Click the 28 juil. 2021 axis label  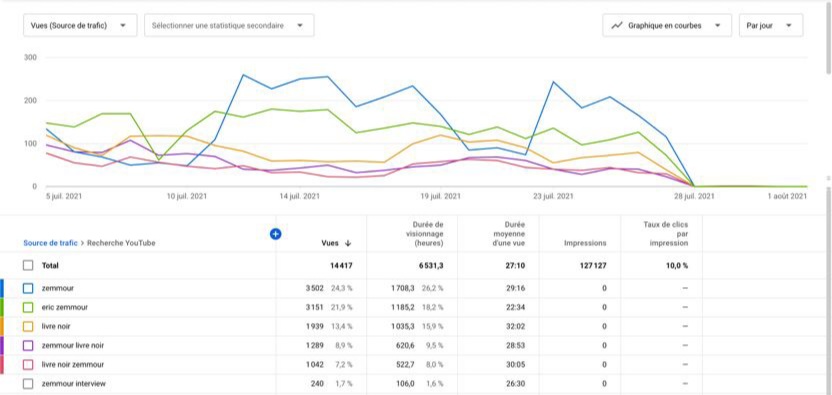696,196
